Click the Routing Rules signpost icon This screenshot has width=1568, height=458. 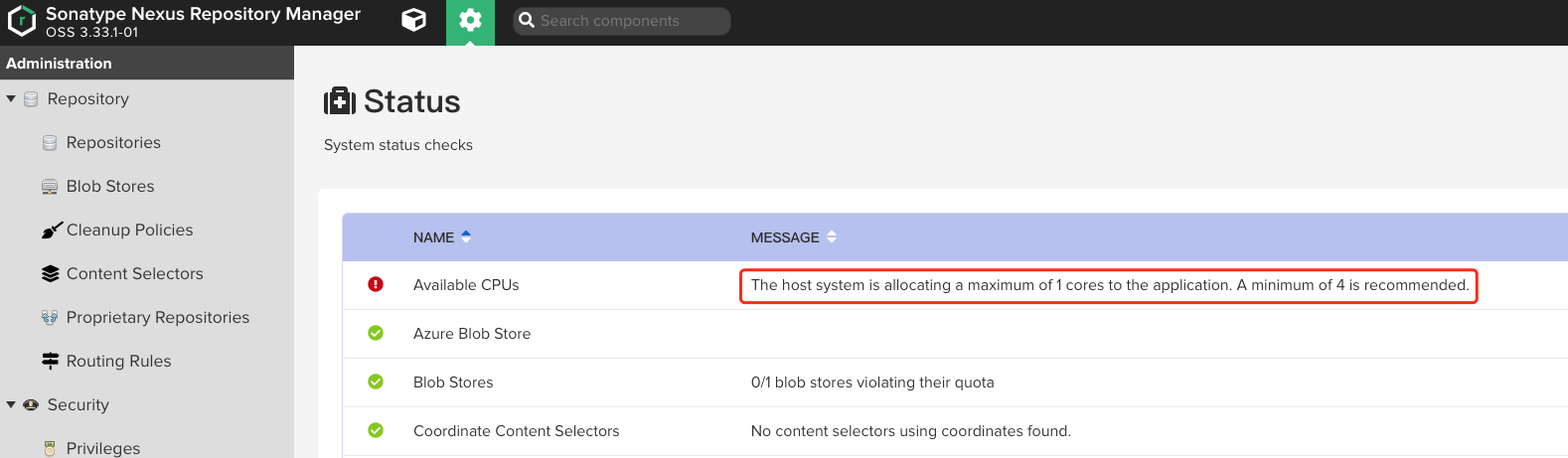pyautogui.click(x=50, y=361)
